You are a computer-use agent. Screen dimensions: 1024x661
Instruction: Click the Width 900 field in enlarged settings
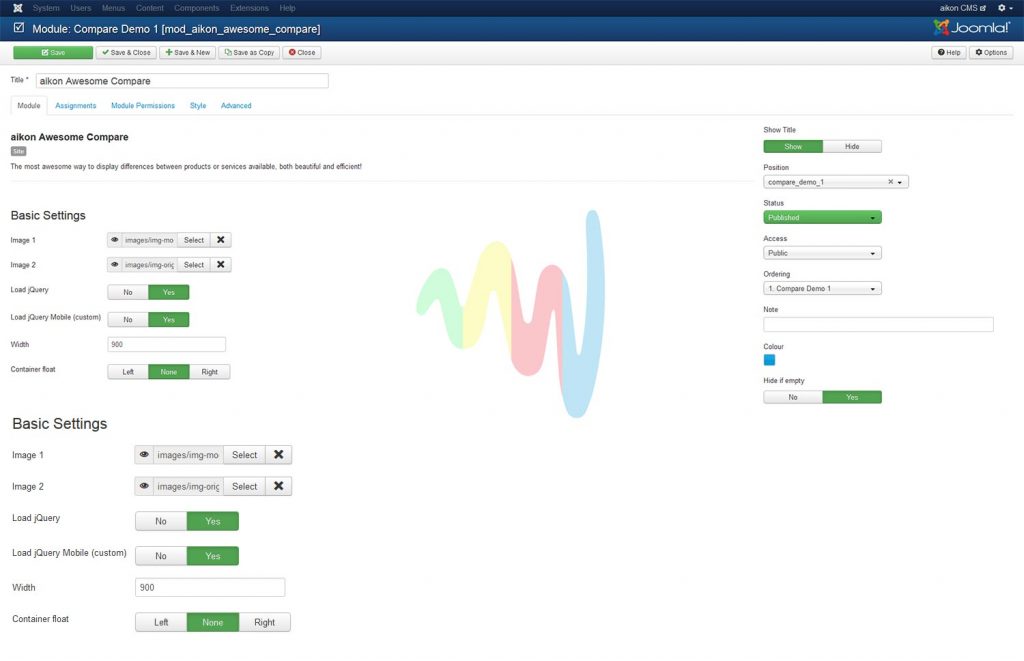210,587
